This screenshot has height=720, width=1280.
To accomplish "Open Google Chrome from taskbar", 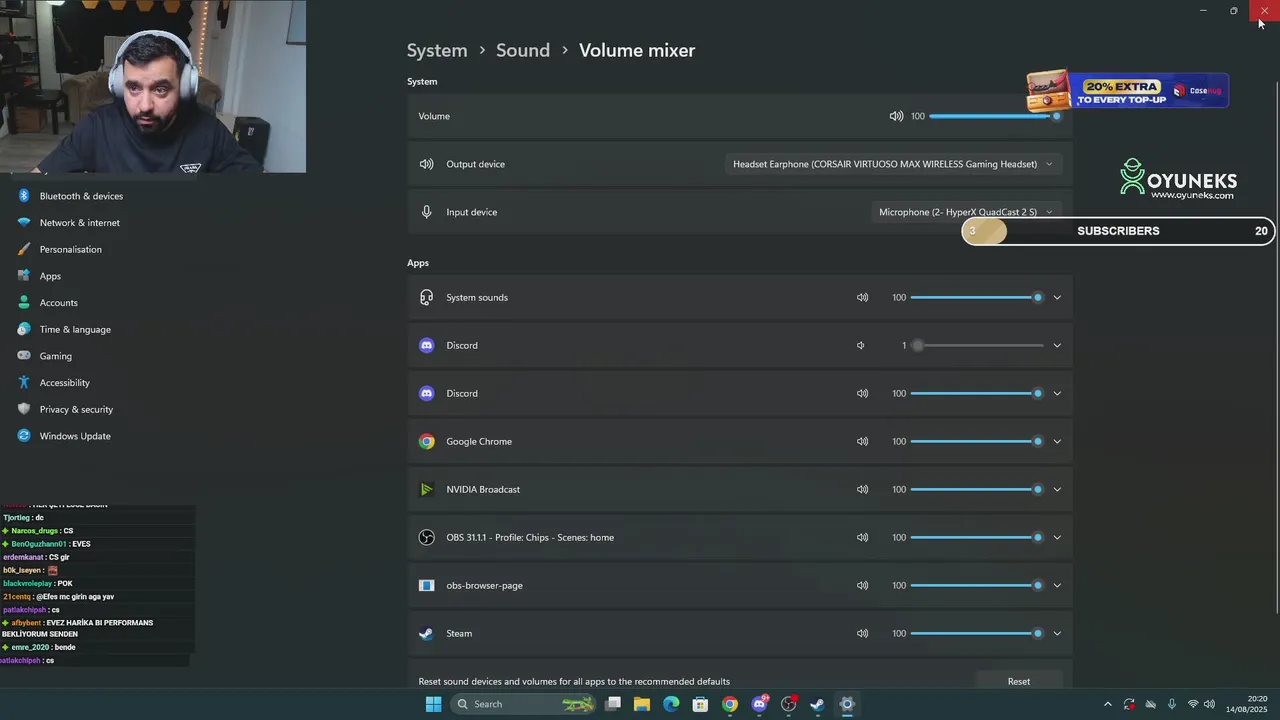I will tap(730, 704).
